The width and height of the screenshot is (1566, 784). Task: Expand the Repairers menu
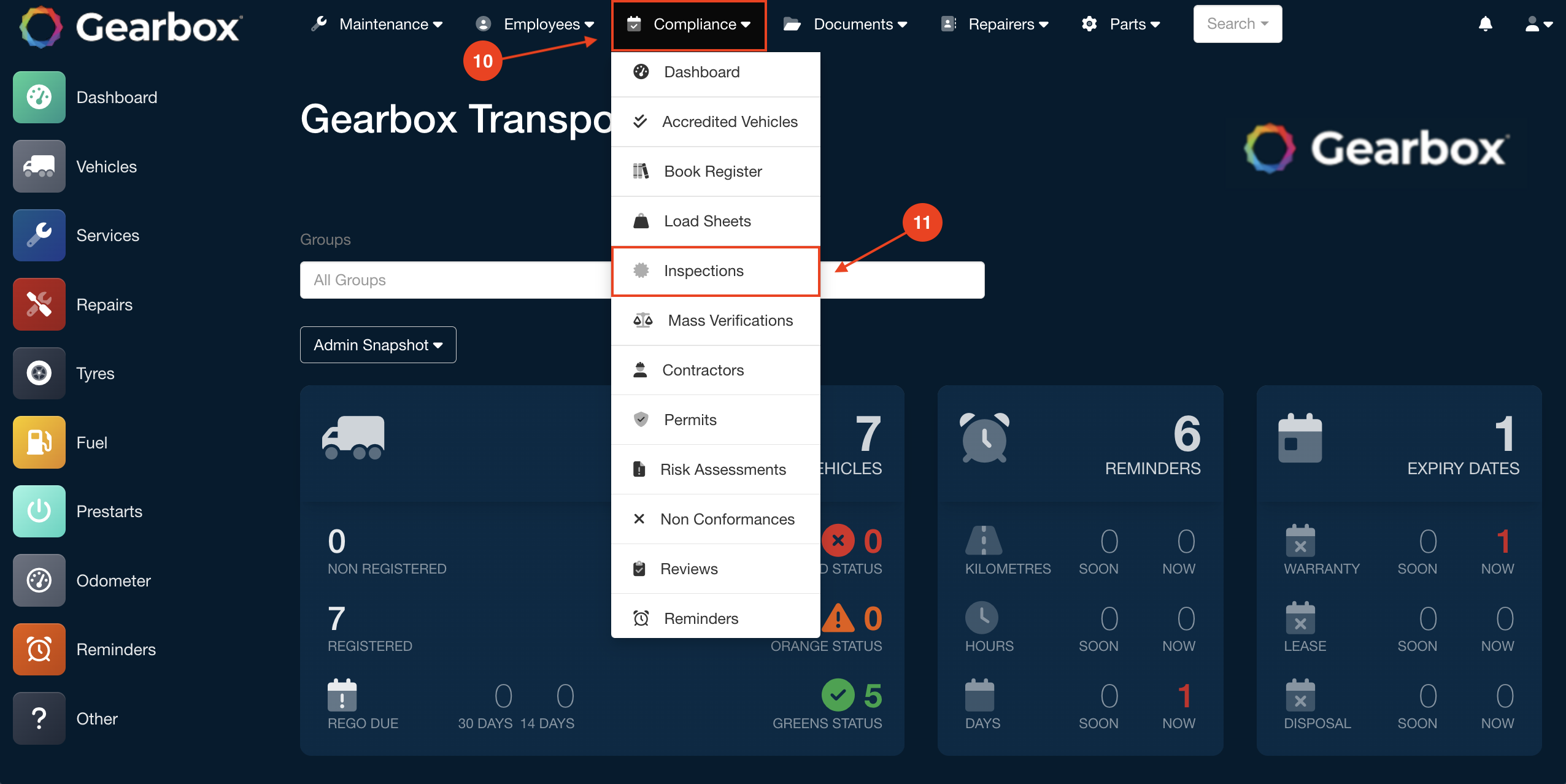pos(995,24)
